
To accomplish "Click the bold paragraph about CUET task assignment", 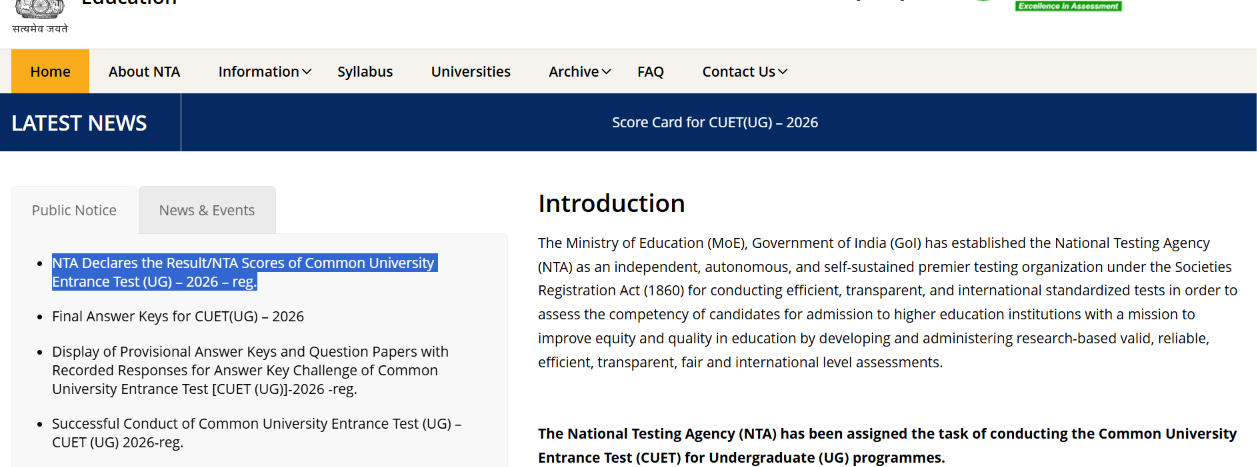I will (x=888, y=445).
